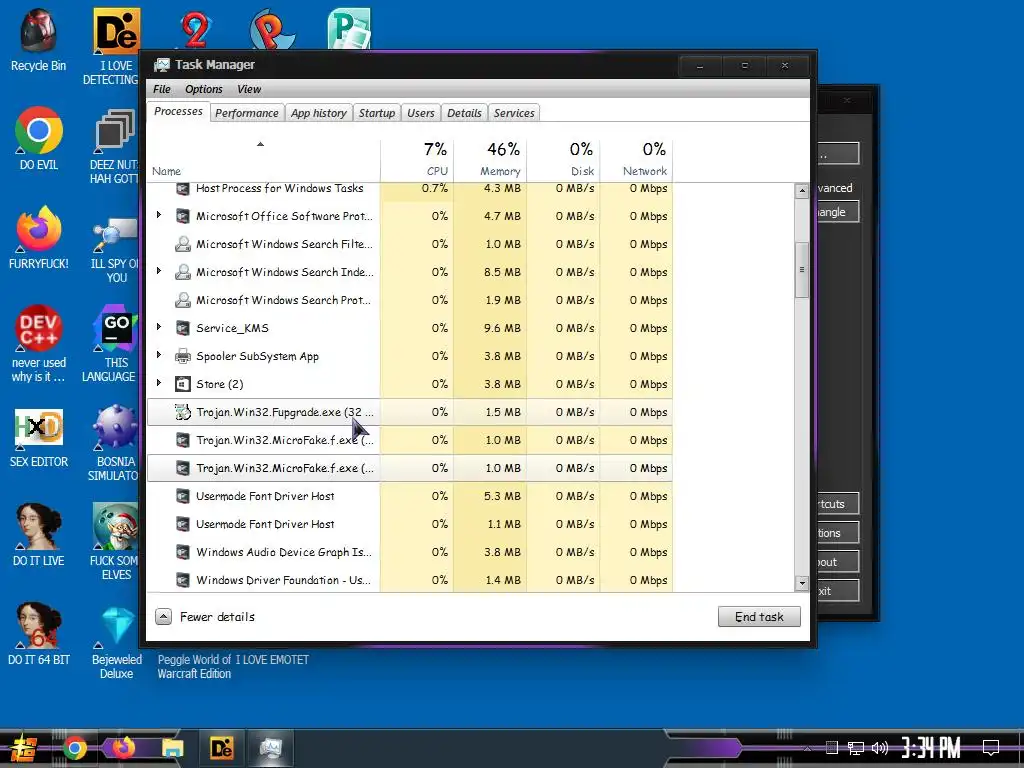Sort processes by the Memory column
Viewport: 1024px width, 768px height.
tap(490, 159)
